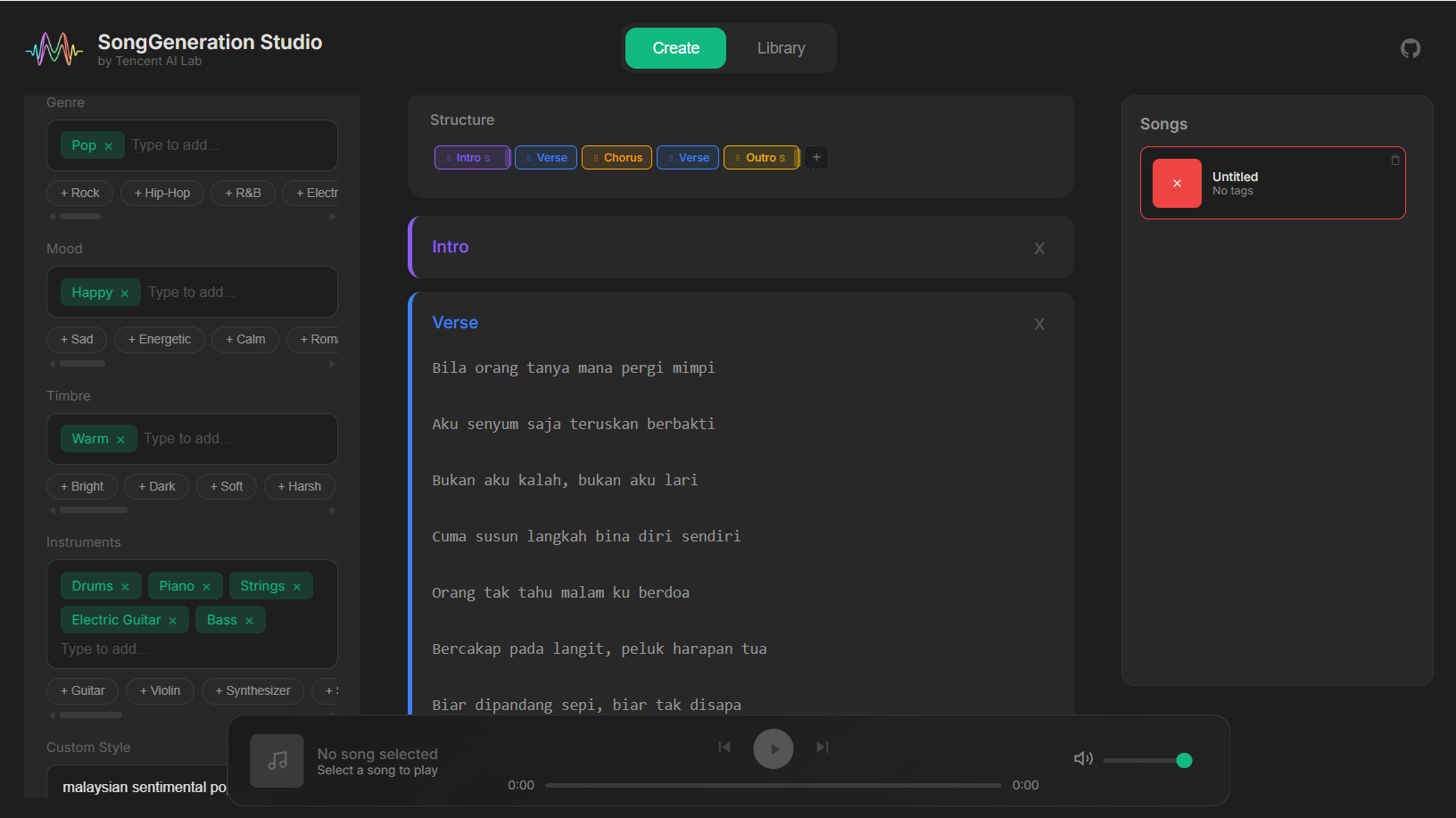
Task: Select the Chorus chip in Structure
Action: (616, 158)
